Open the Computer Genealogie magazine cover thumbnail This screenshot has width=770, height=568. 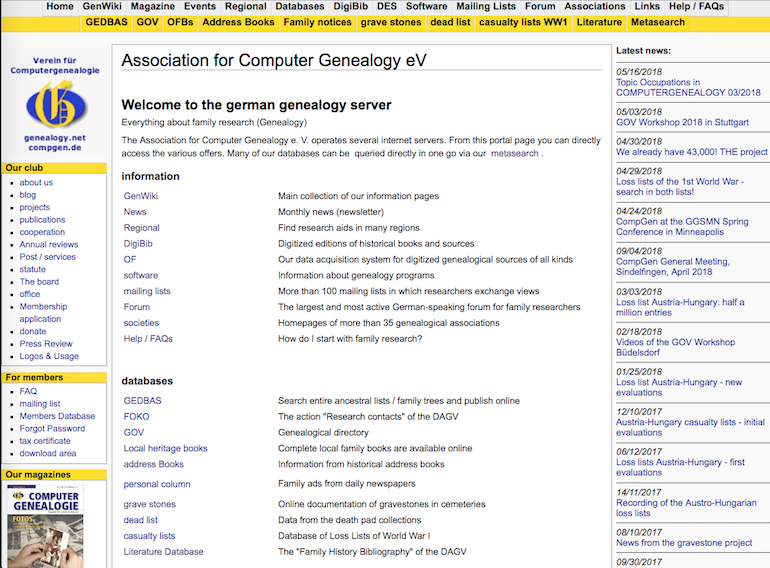click(45, 526)
